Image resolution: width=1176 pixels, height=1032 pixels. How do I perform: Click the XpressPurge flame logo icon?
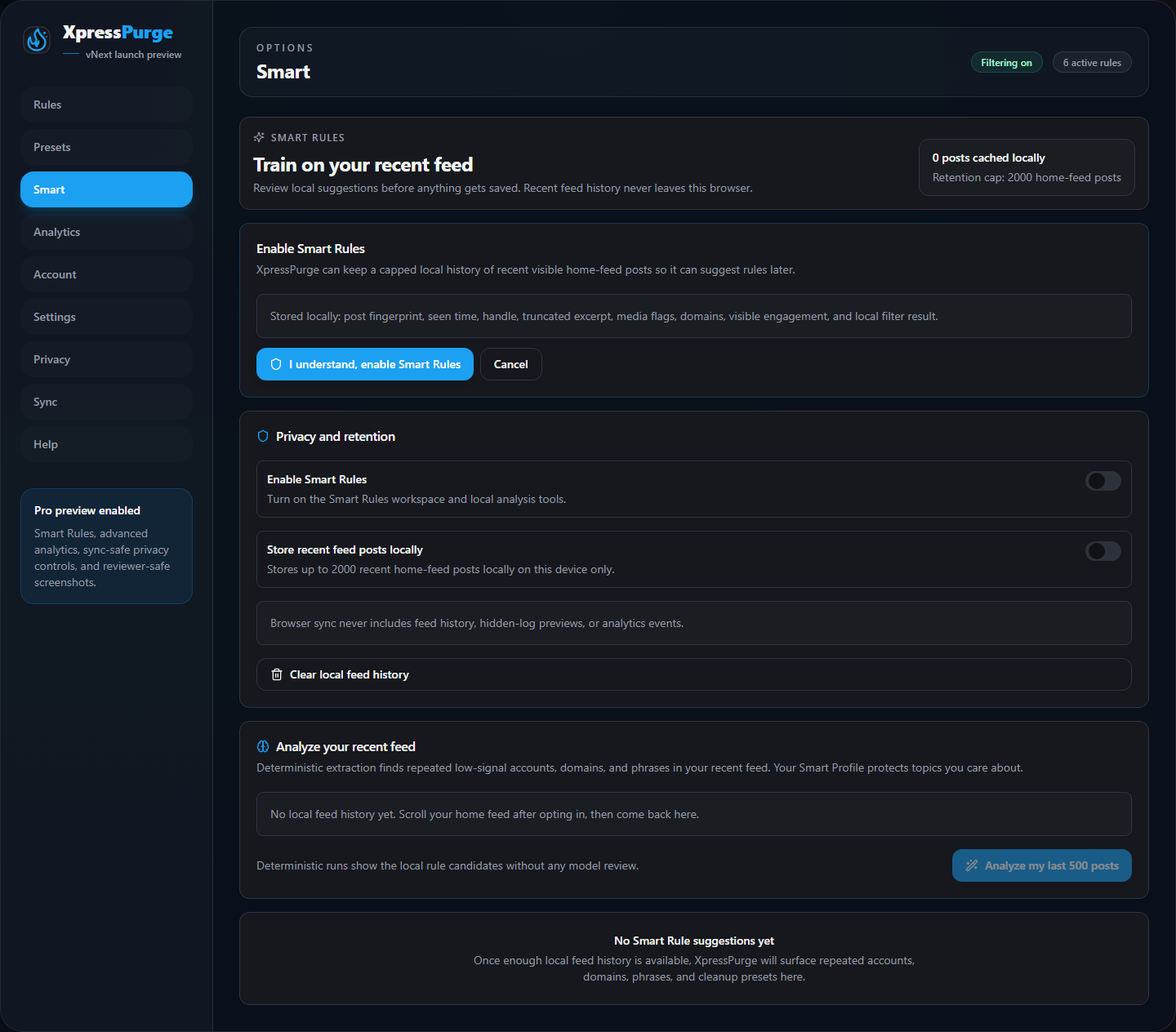pos(37,39)
